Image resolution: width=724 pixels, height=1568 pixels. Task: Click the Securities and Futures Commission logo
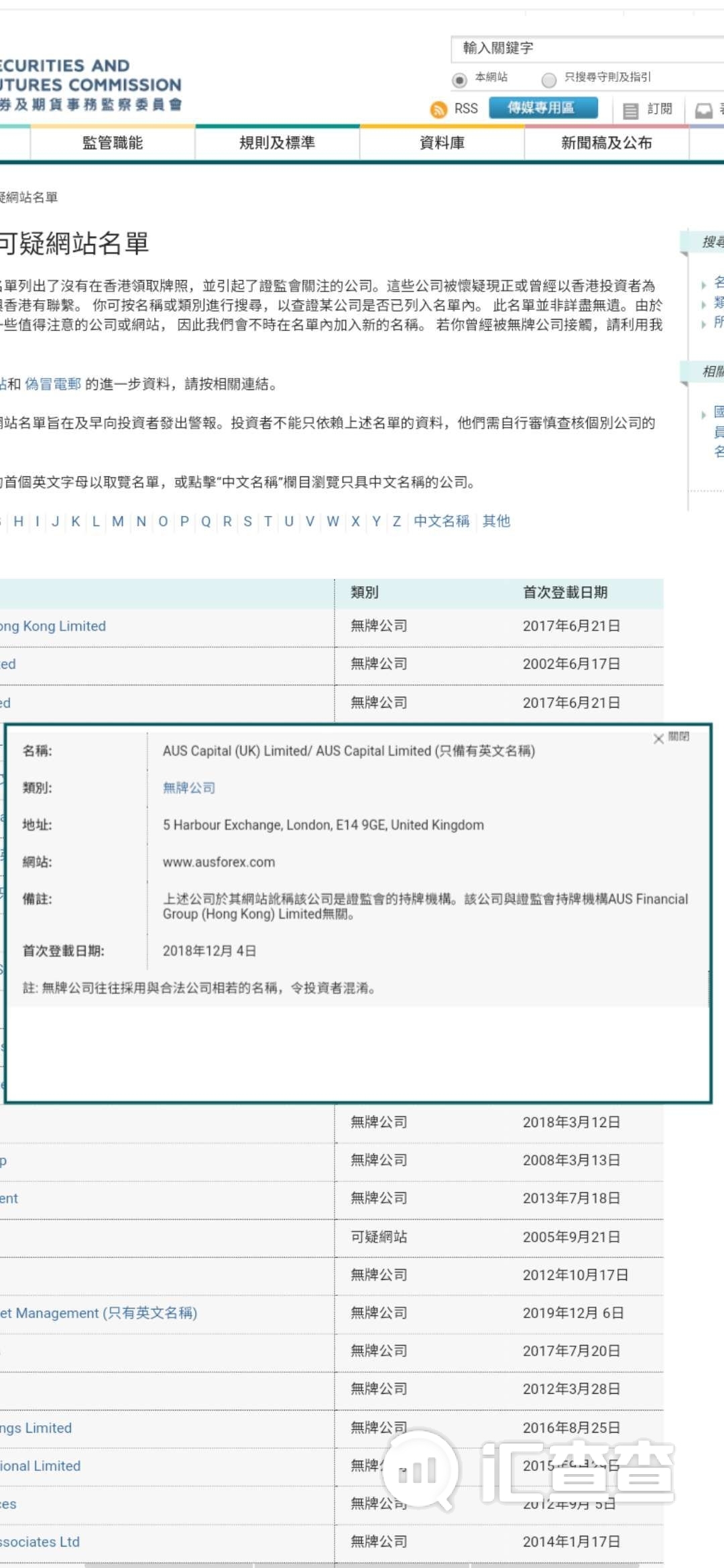pos(90,84)
